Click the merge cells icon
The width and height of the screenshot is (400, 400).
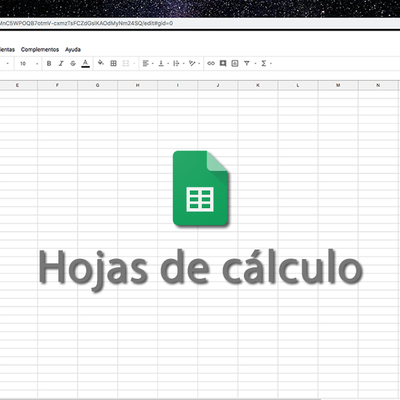(126, 63)
